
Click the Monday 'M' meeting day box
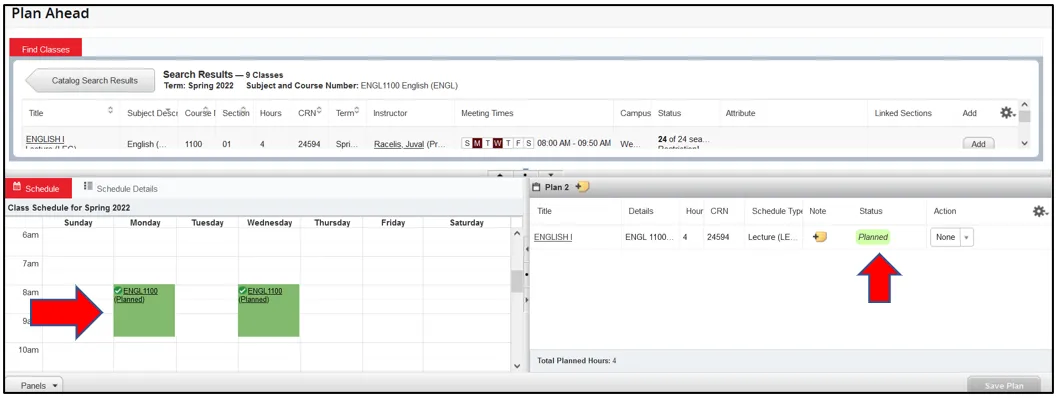click(477, 143)
